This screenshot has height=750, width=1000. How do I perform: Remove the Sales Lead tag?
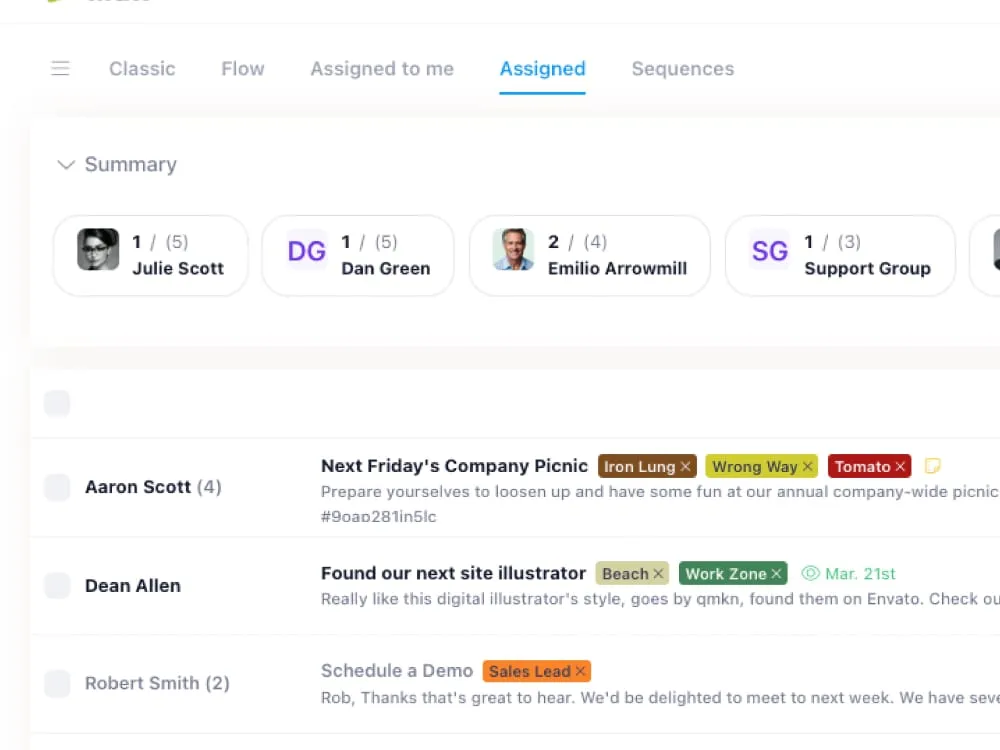tap(580, 671)
